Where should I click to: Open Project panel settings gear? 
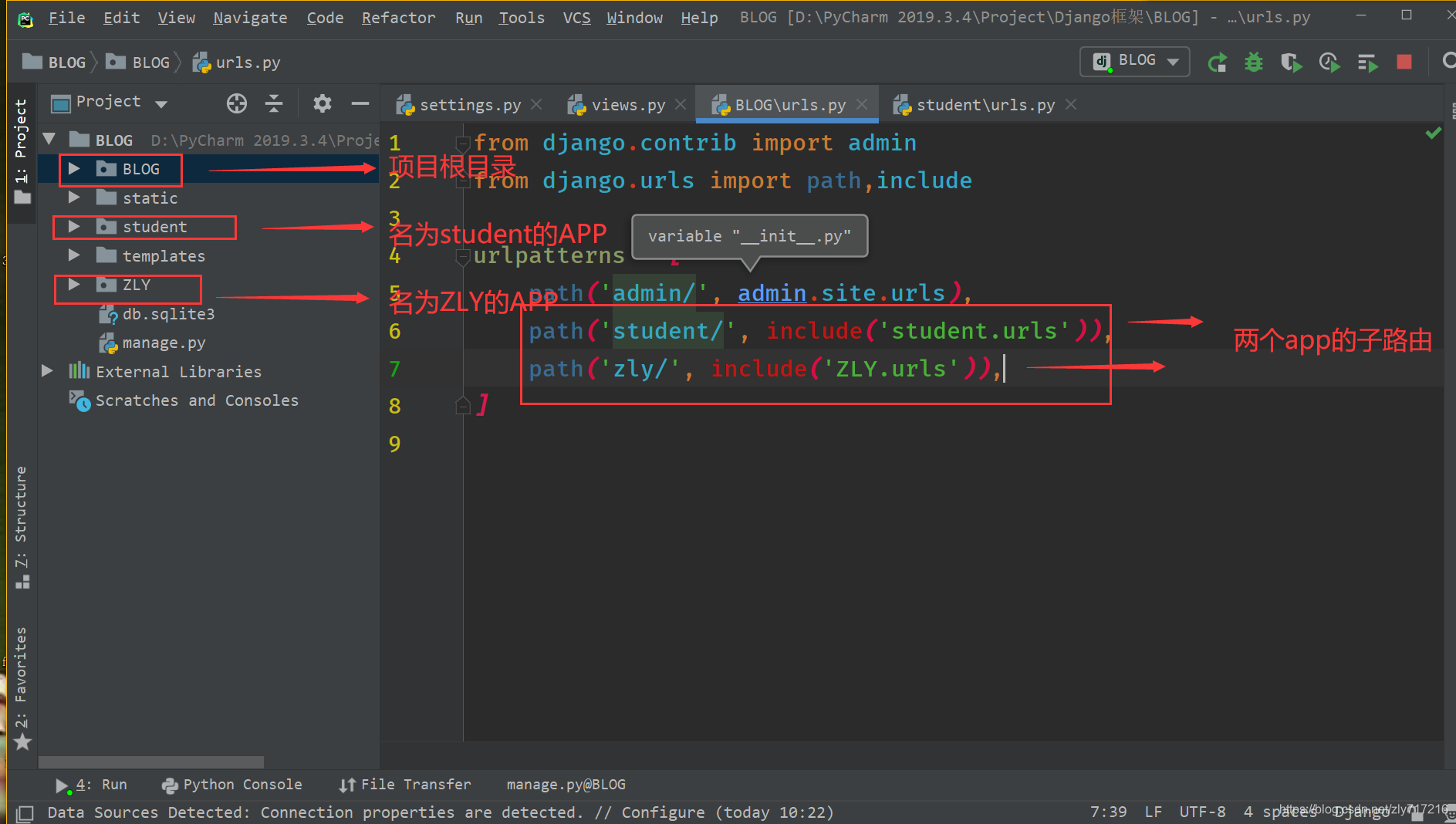tap(322, 103)
